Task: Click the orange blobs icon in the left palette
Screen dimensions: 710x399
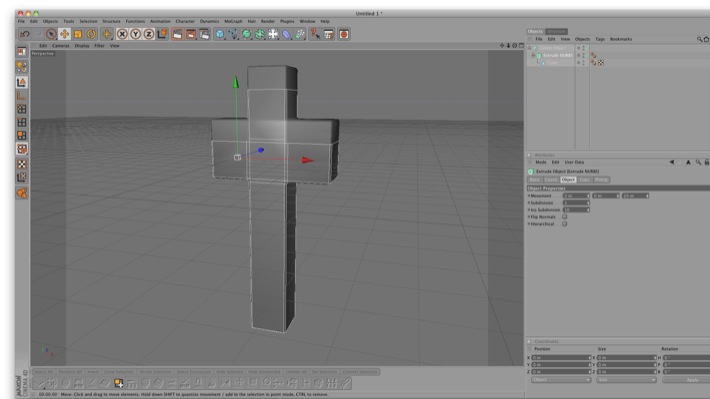Action: click(22, 193)
